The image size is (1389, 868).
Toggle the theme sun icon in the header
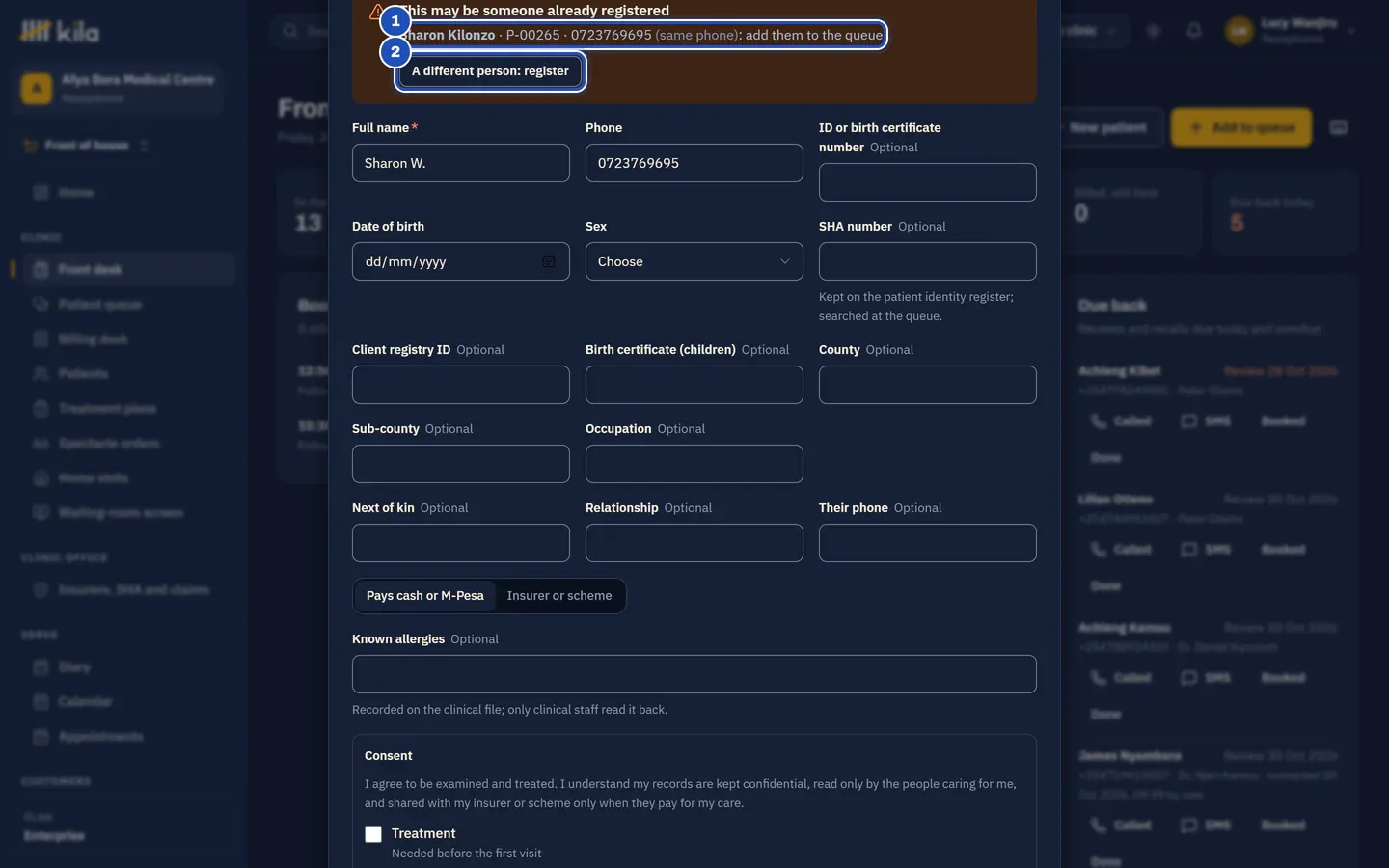click(x=1154, y=31)
